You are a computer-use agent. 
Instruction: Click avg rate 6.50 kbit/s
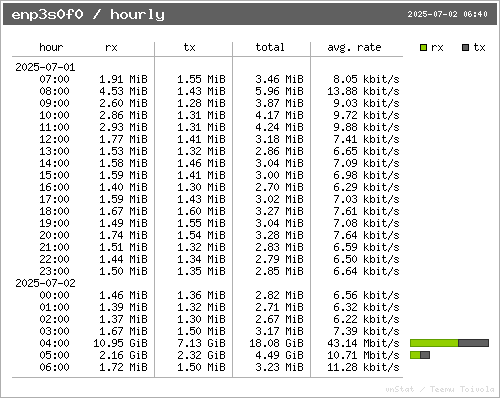tap(366, 259)
